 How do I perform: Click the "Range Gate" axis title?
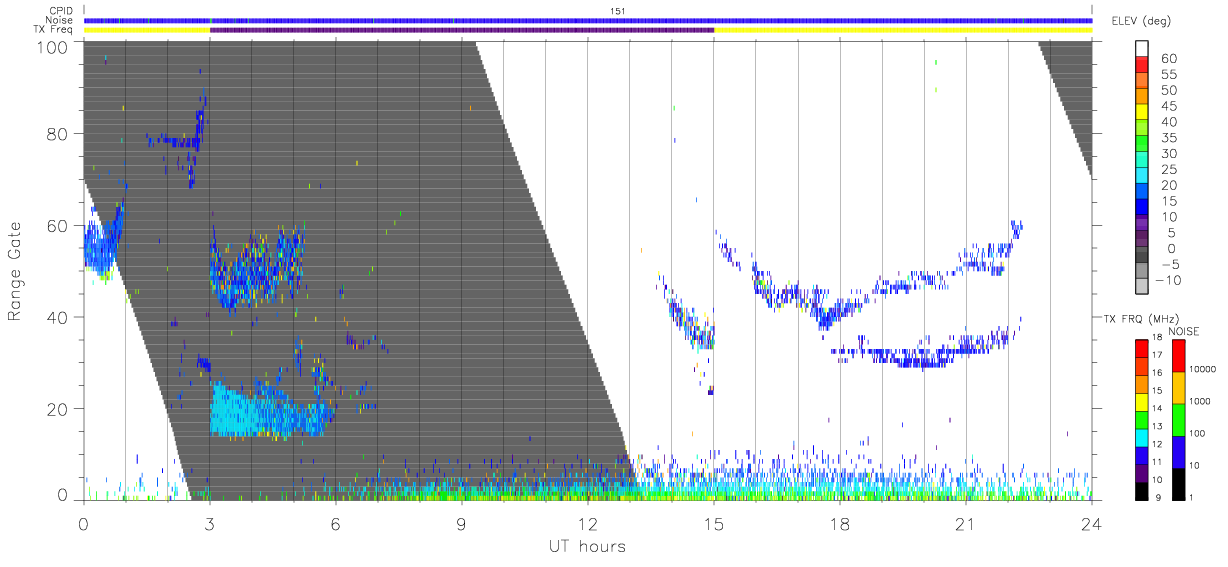click(16, 272)
